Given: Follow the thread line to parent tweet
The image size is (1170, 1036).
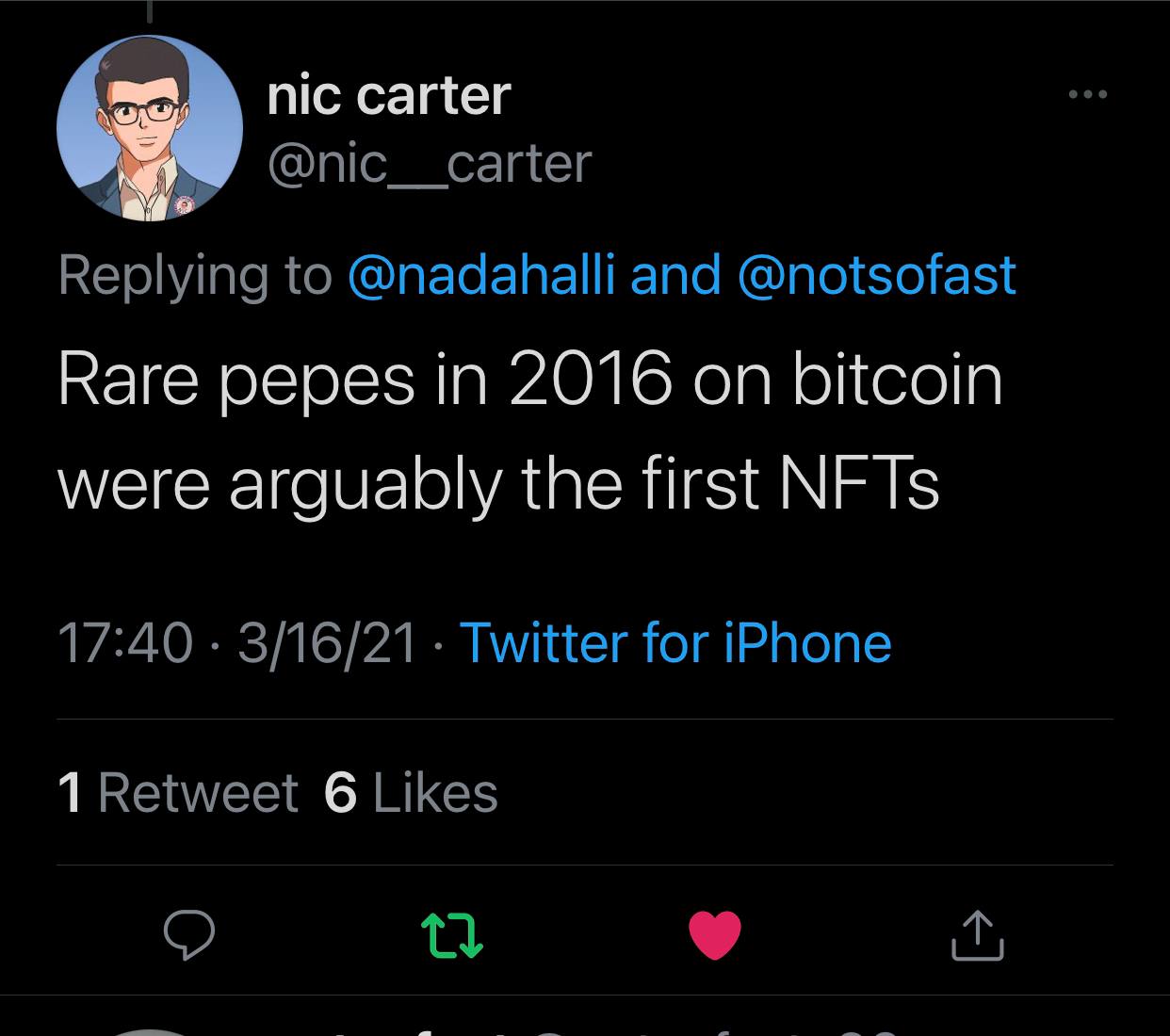Looking at the screenshot, I should (x=149, y=10).
